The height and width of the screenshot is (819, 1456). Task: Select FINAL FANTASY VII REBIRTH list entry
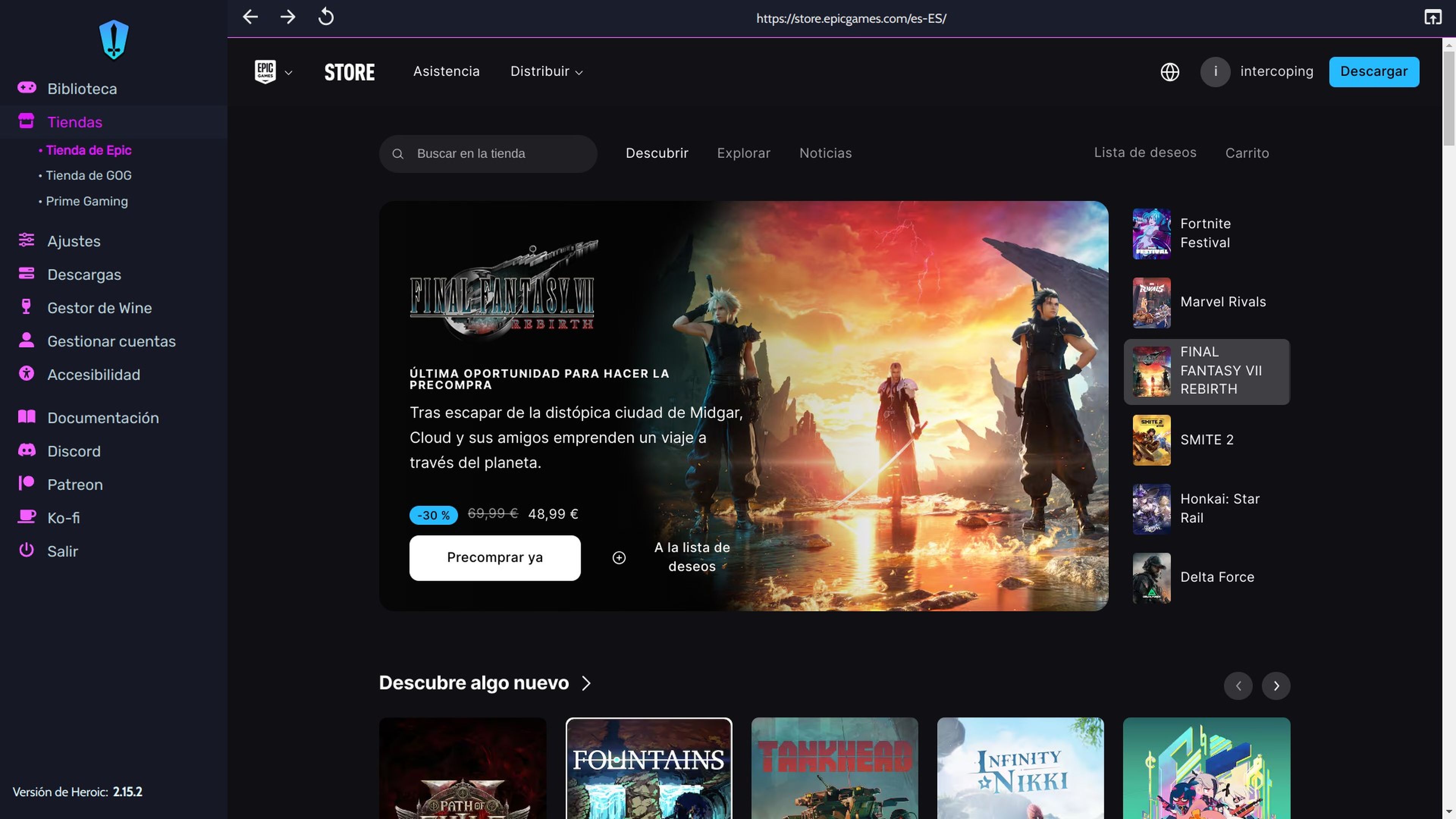[1206, 371]
